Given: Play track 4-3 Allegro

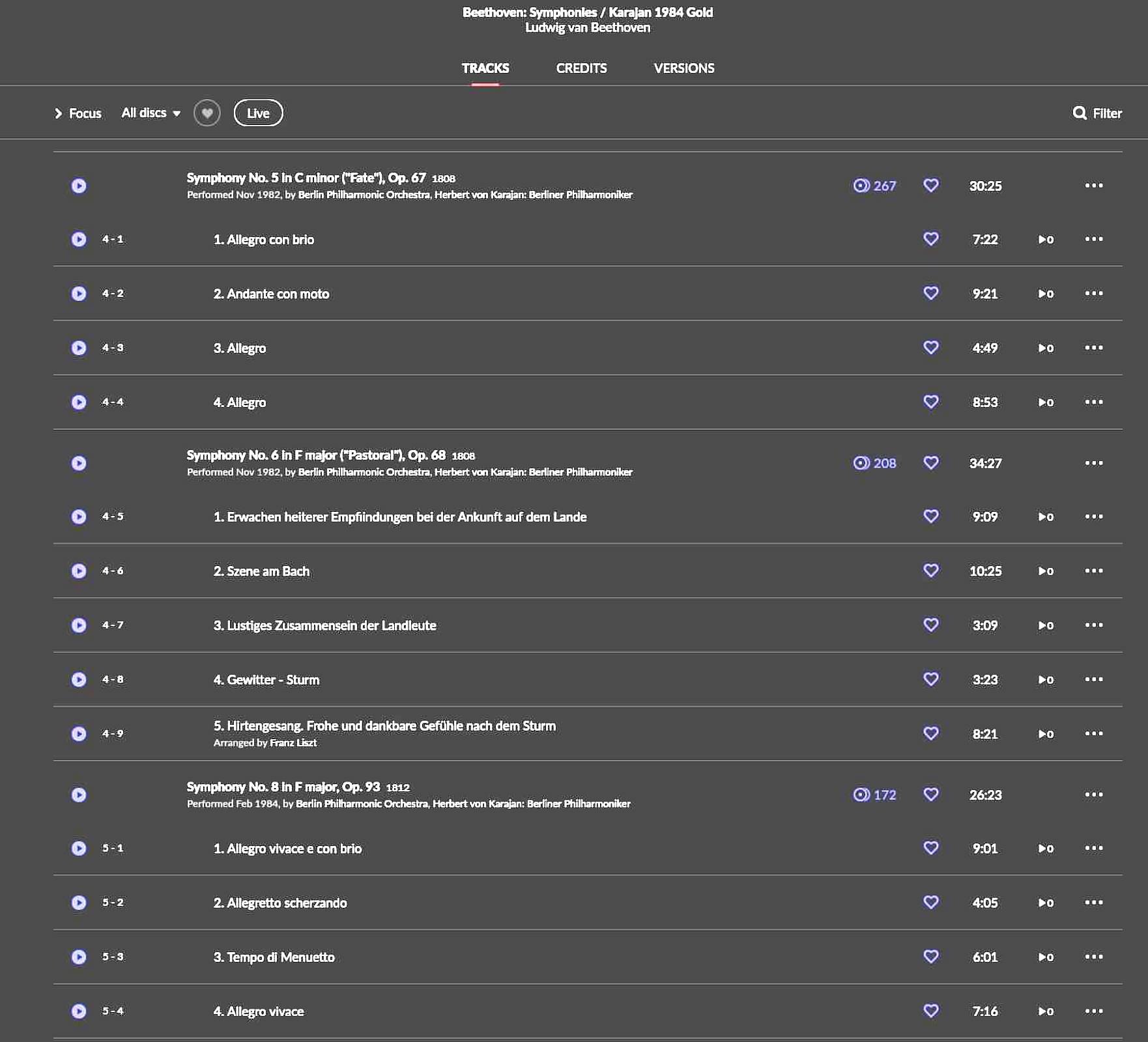Looking at the screenshot, I should tap(79, 348).
